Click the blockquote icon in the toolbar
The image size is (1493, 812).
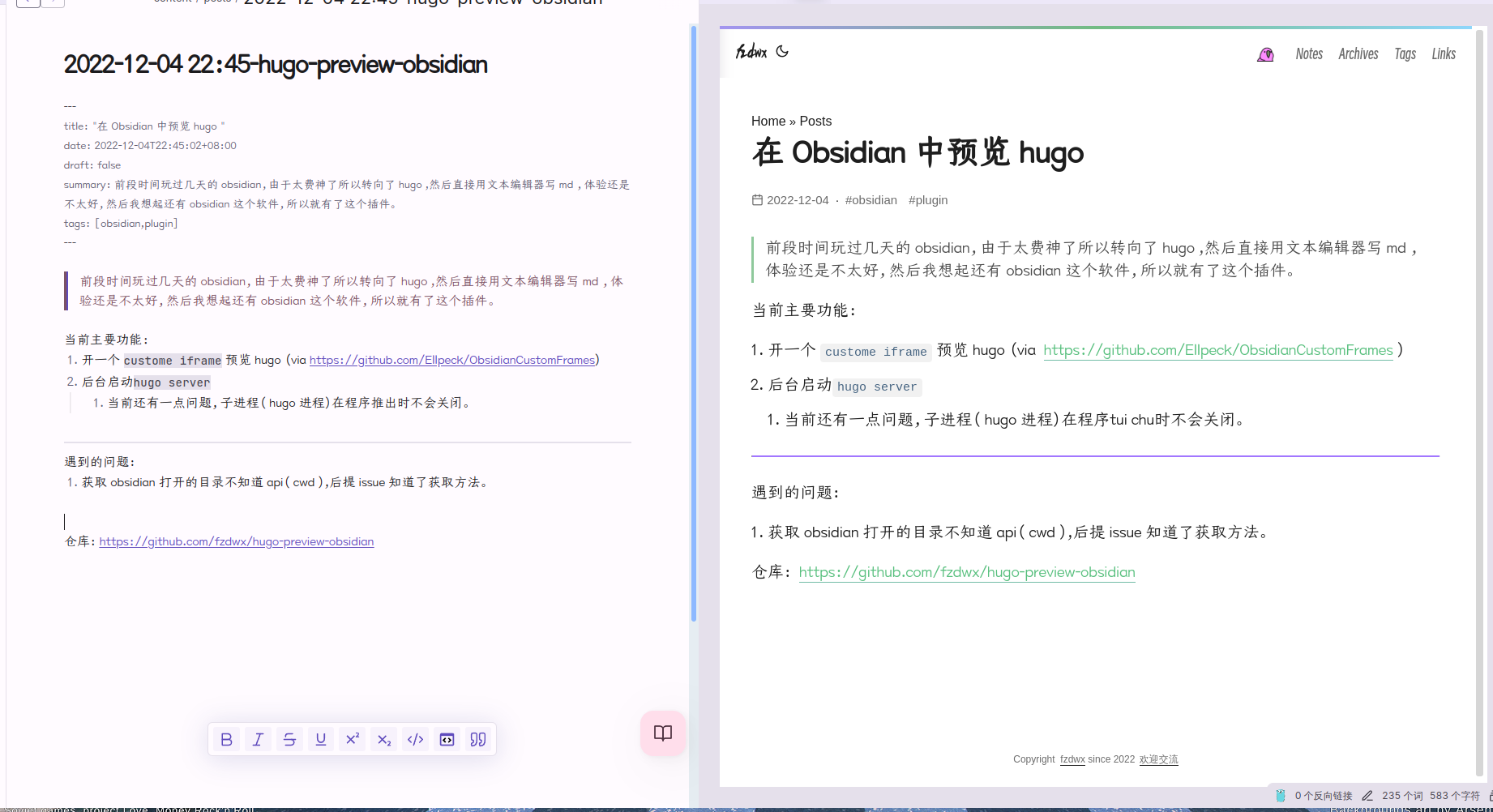[478, 739]
